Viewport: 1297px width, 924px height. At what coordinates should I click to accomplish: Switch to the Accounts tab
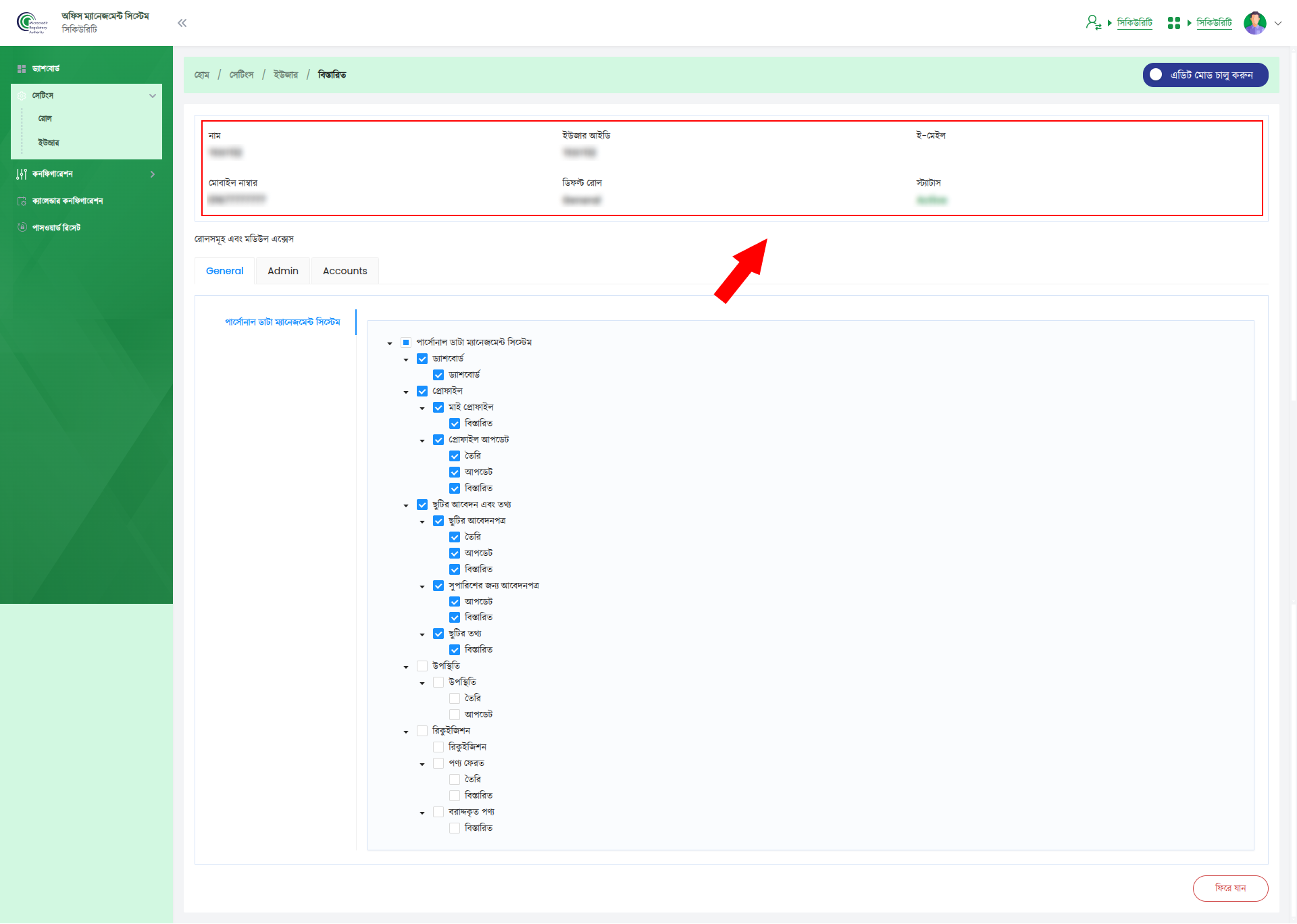(x=345, y=271)
